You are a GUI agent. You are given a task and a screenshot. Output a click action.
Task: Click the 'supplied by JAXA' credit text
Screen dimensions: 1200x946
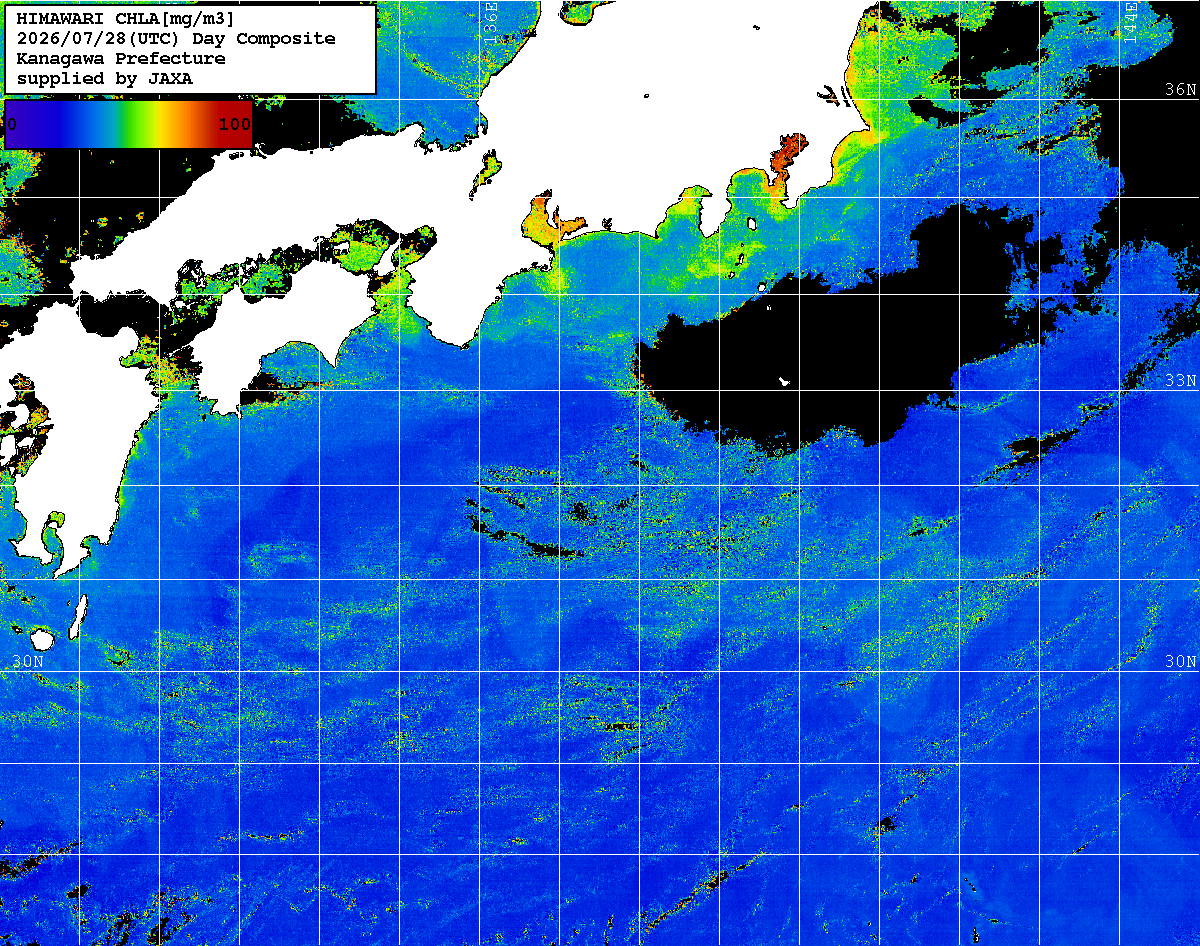(x=105, y=79)
